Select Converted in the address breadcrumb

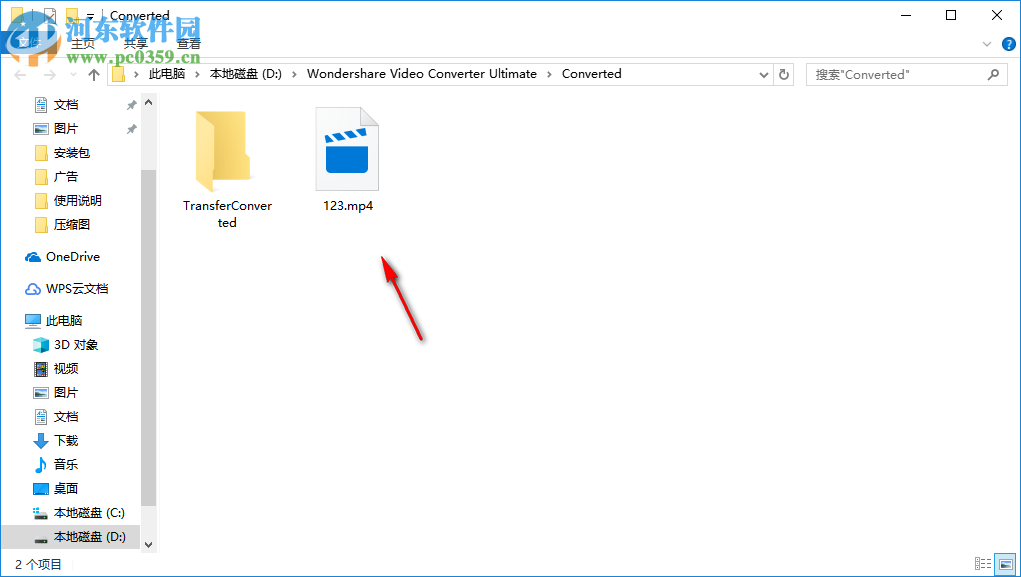(x=591, y=74)
